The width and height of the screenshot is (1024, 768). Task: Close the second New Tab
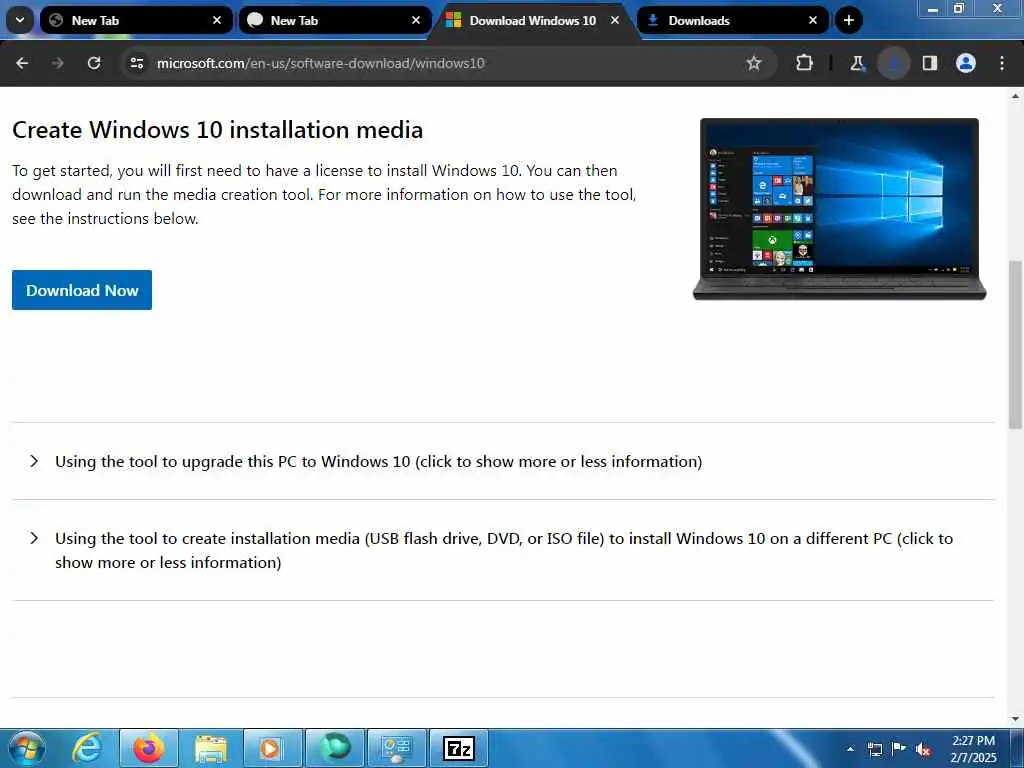(416, 20)
